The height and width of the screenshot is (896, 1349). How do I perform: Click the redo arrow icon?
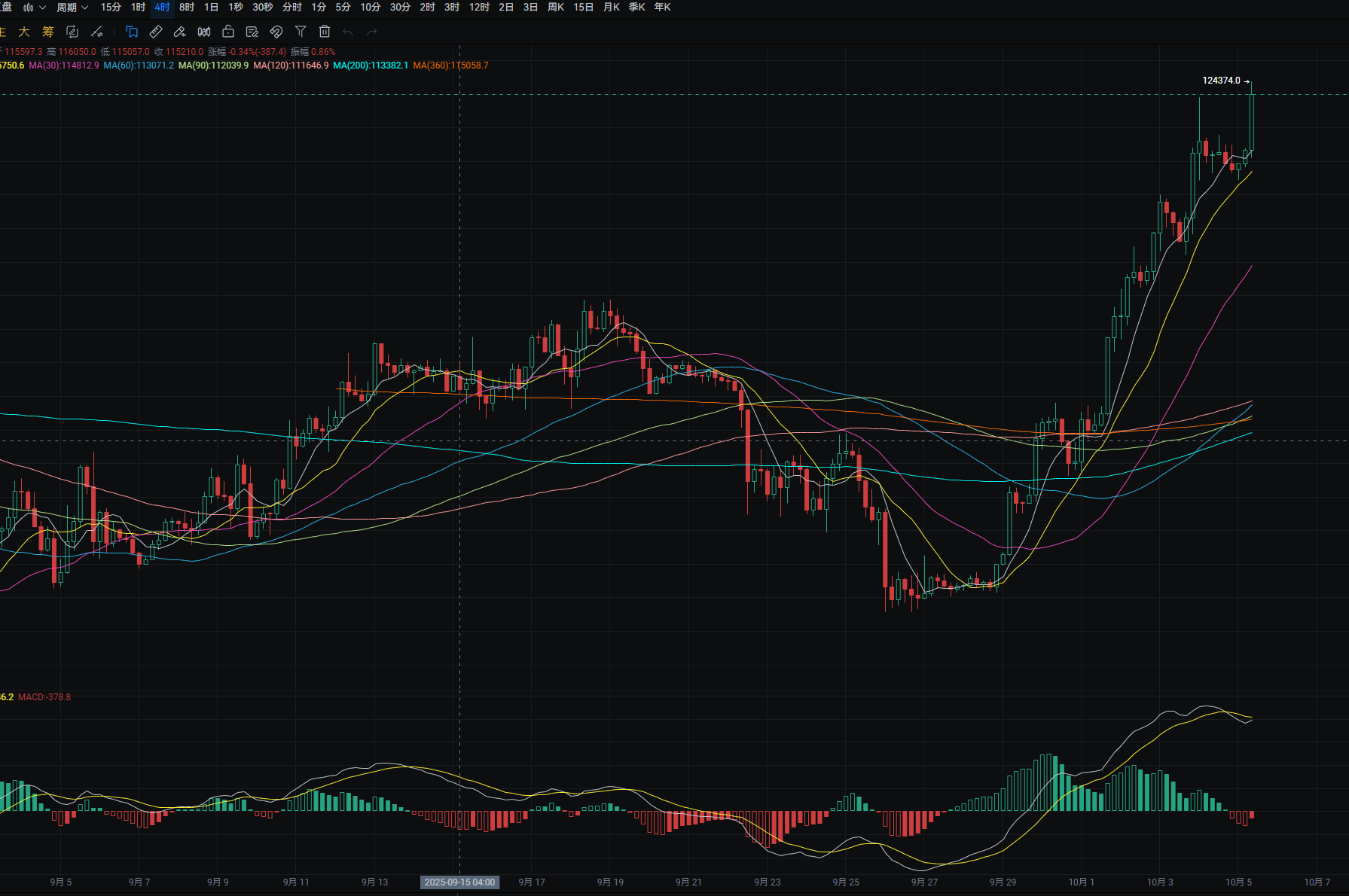coord(371,32)
